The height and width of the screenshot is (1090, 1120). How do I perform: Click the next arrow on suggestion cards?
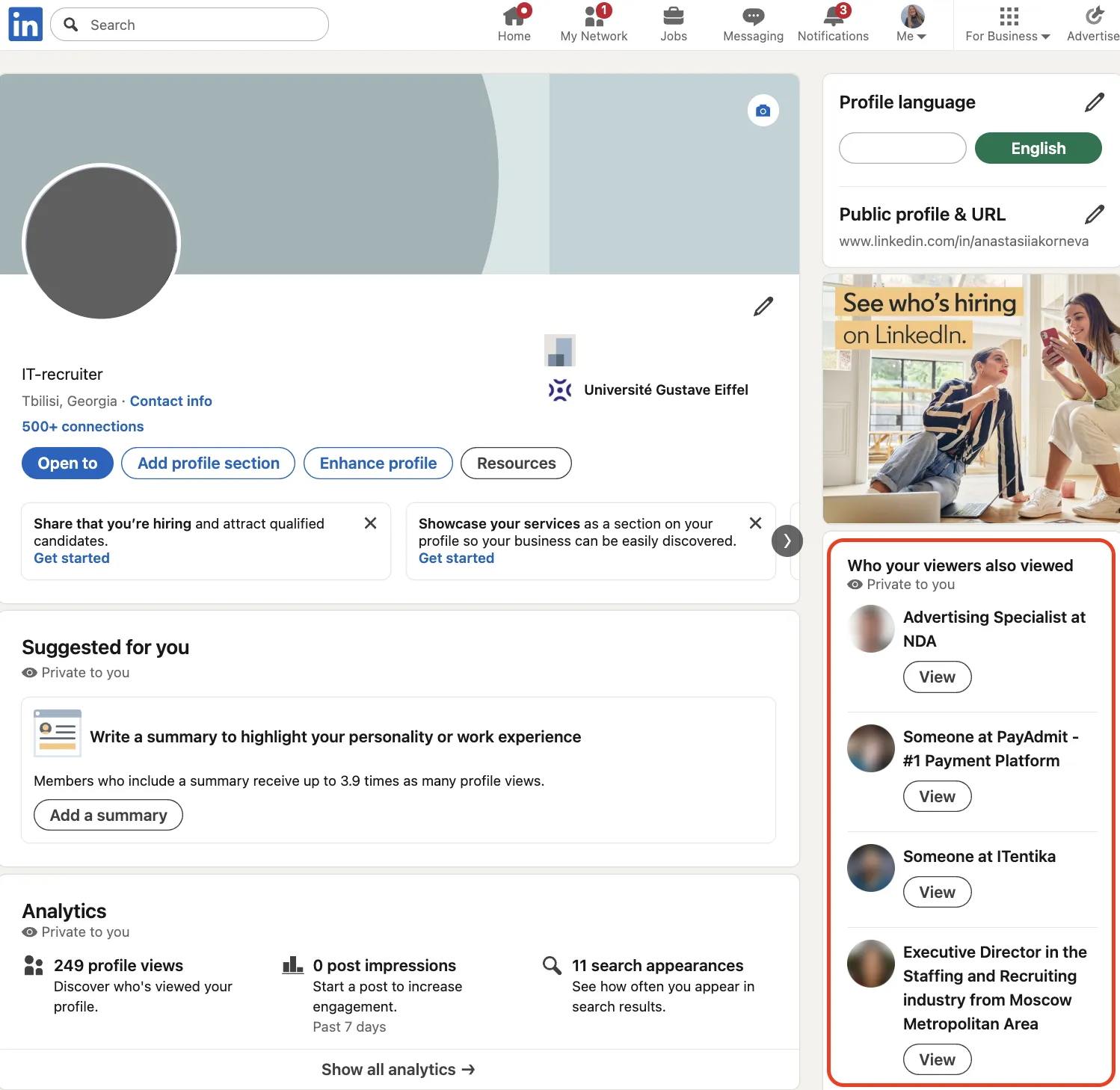[787, 541]
